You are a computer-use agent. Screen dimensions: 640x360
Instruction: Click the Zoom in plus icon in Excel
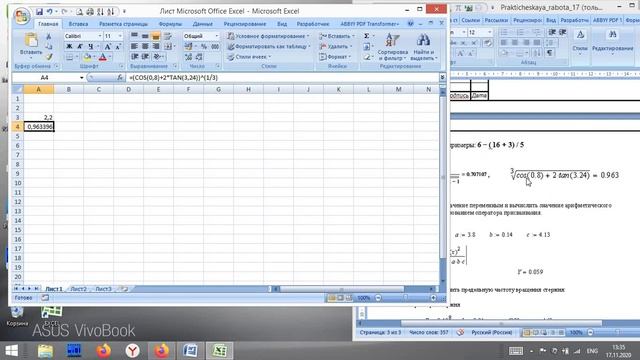pos(433,298)
